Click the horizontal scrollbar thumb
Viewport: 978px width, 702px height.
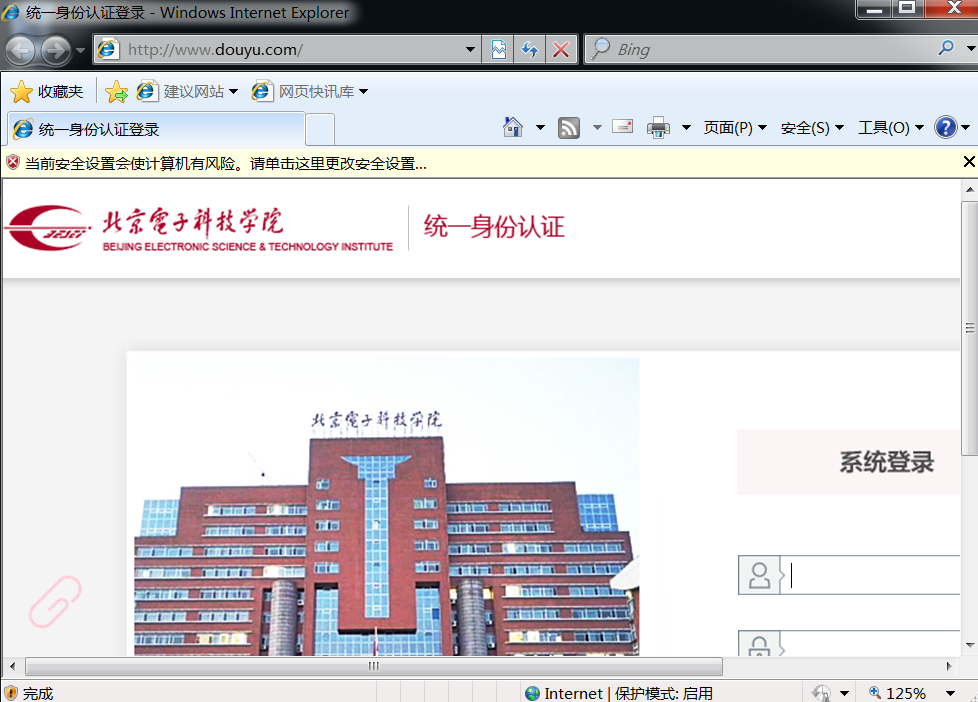(373, 666)
